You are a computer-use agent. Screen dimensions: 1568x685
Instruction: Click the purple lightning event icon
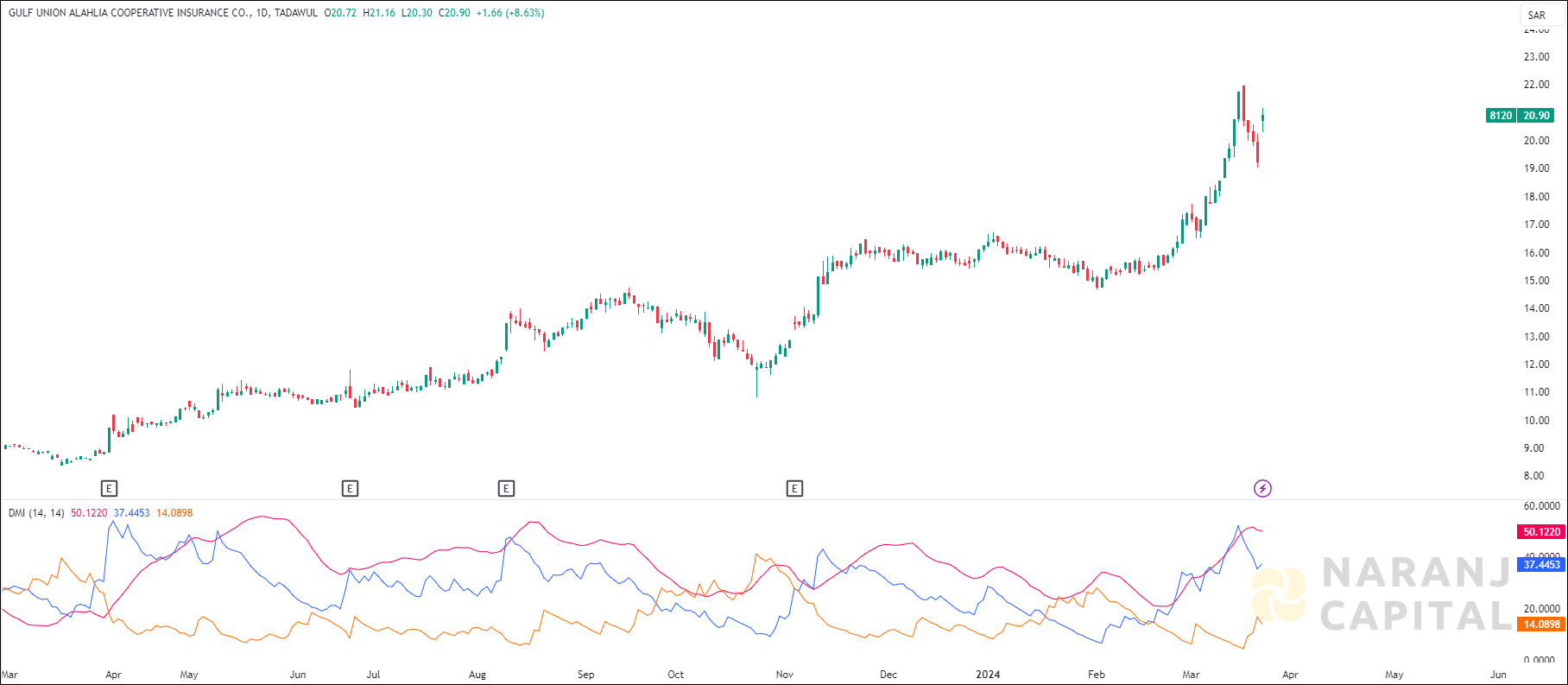1262,489
